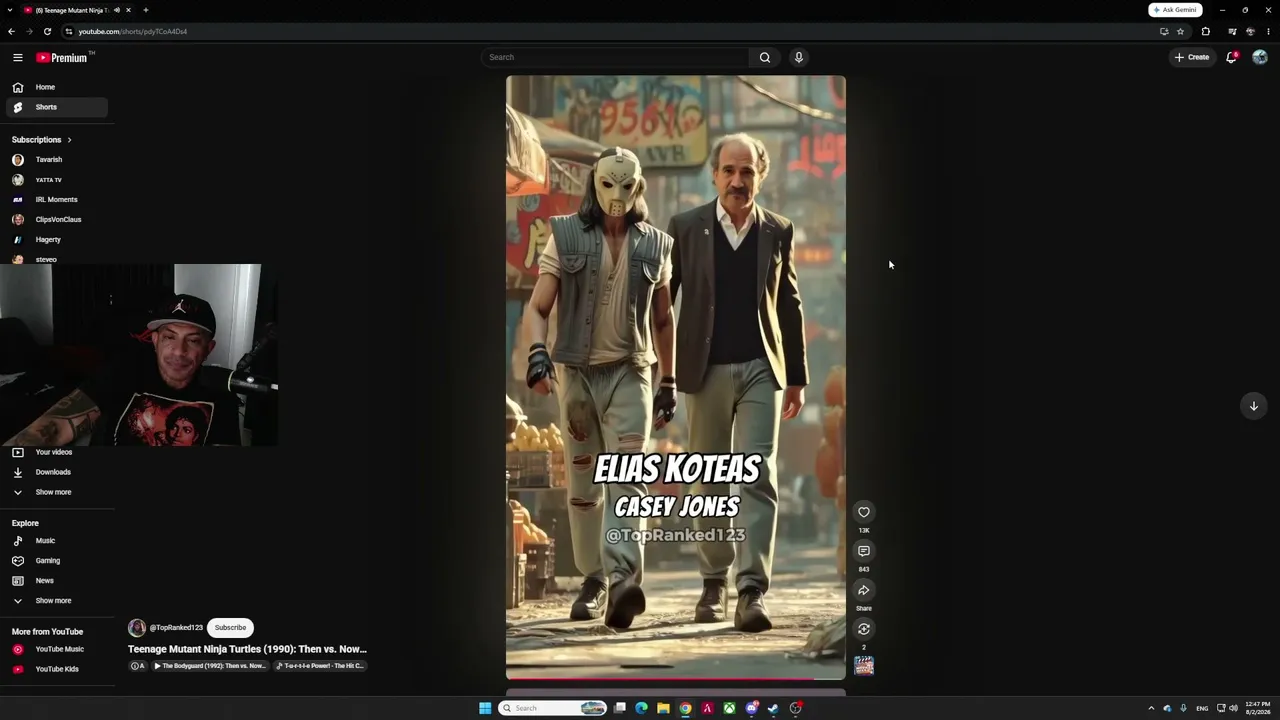
Task: Click the @TopRanked123 channel name
Action: tap(176, 628)
